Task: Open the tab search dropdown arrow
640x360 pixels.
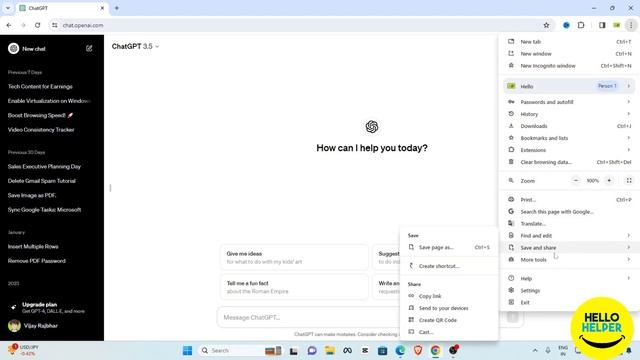Action: click(x=8, y=8)
